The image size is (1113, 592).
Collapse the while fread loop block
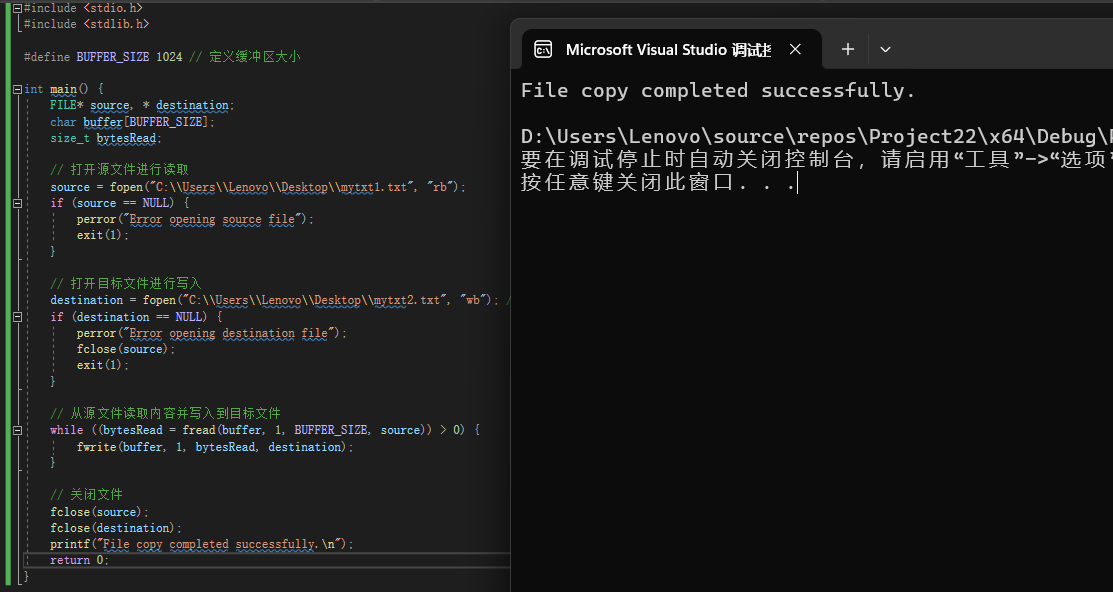(18, 430)
